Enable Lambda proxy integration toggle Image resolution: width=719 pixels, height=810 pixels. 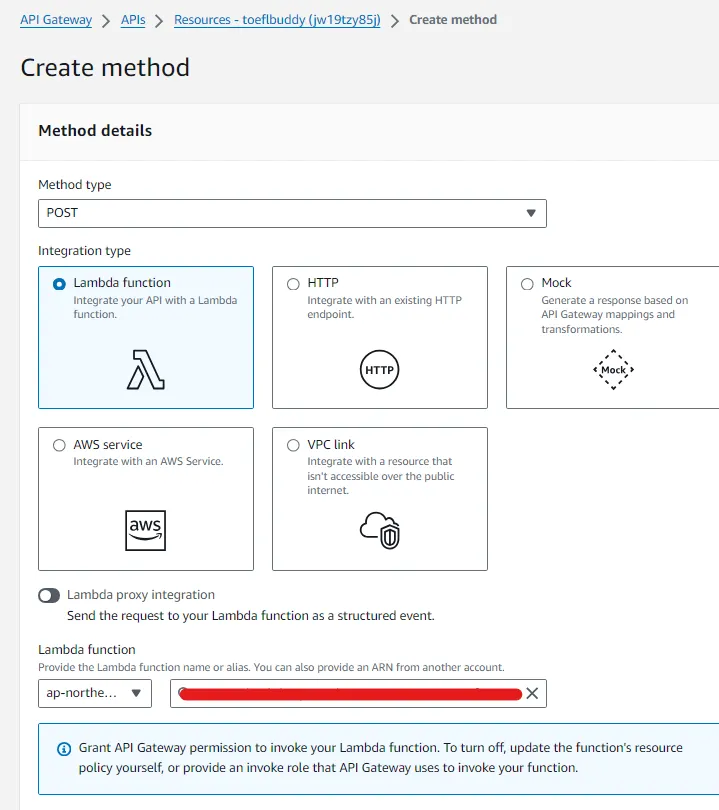pyautogui.click(x=49, y=596)
